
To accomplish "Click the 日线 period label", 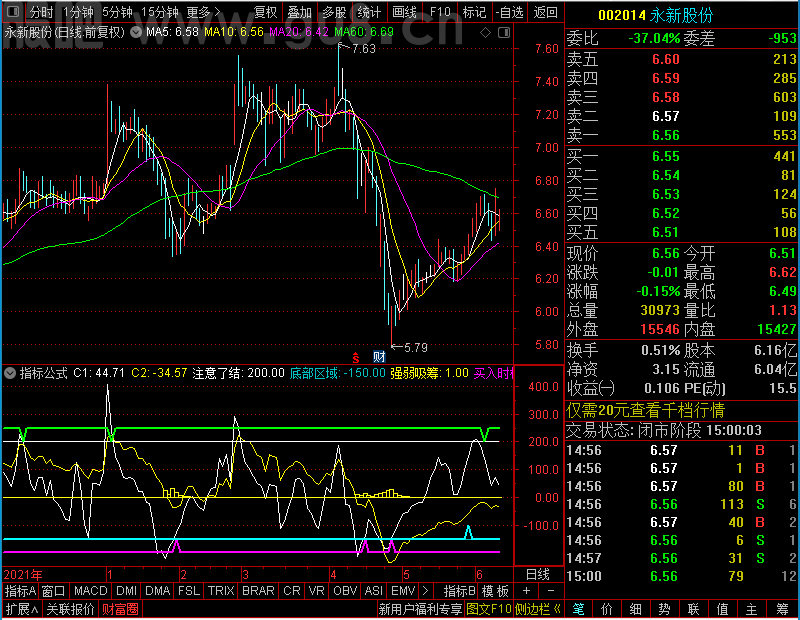I will coord(538,575).
